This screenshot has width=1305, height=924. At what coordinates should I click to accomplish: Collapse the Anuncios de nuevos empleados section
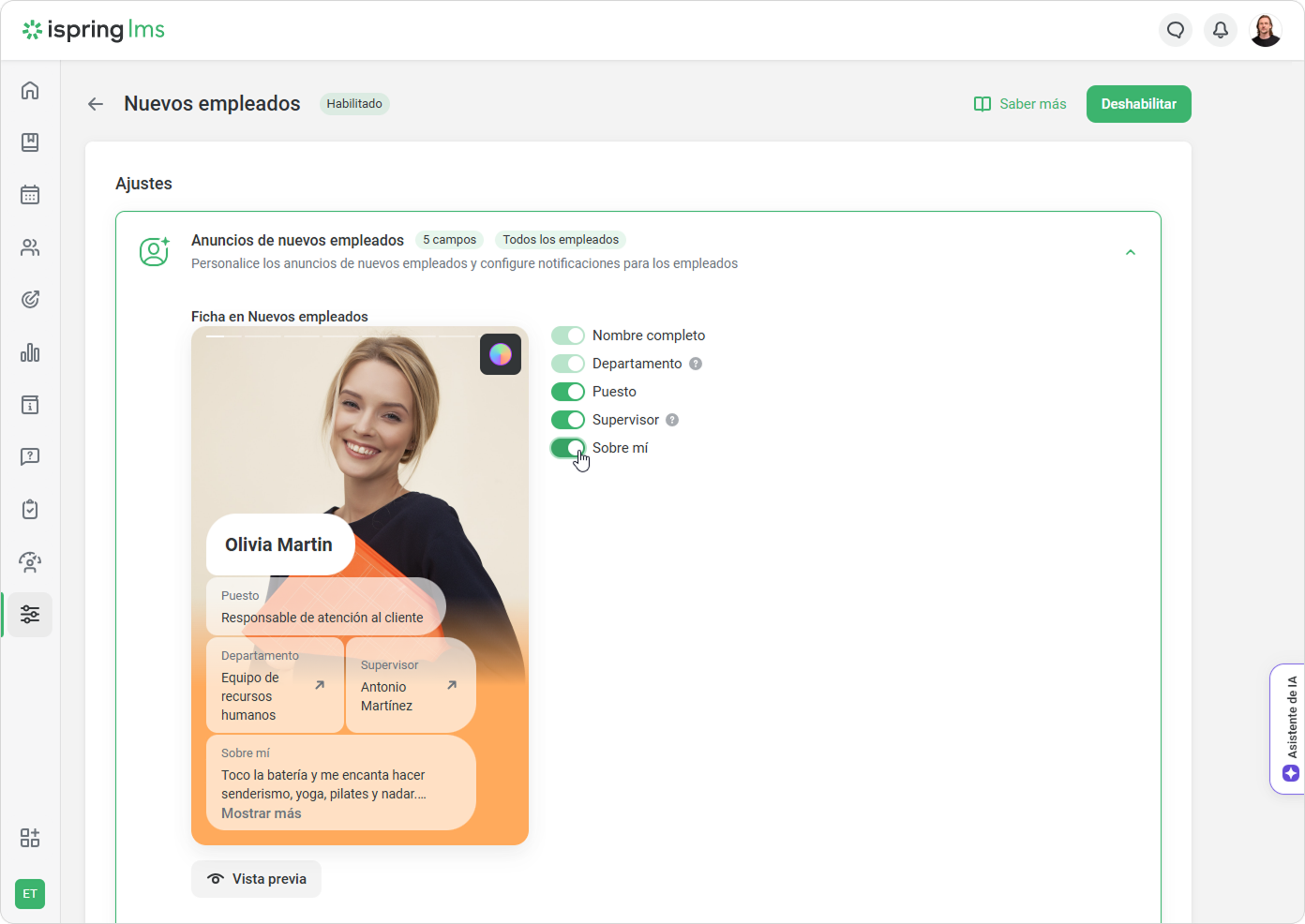pos(1130,252)
